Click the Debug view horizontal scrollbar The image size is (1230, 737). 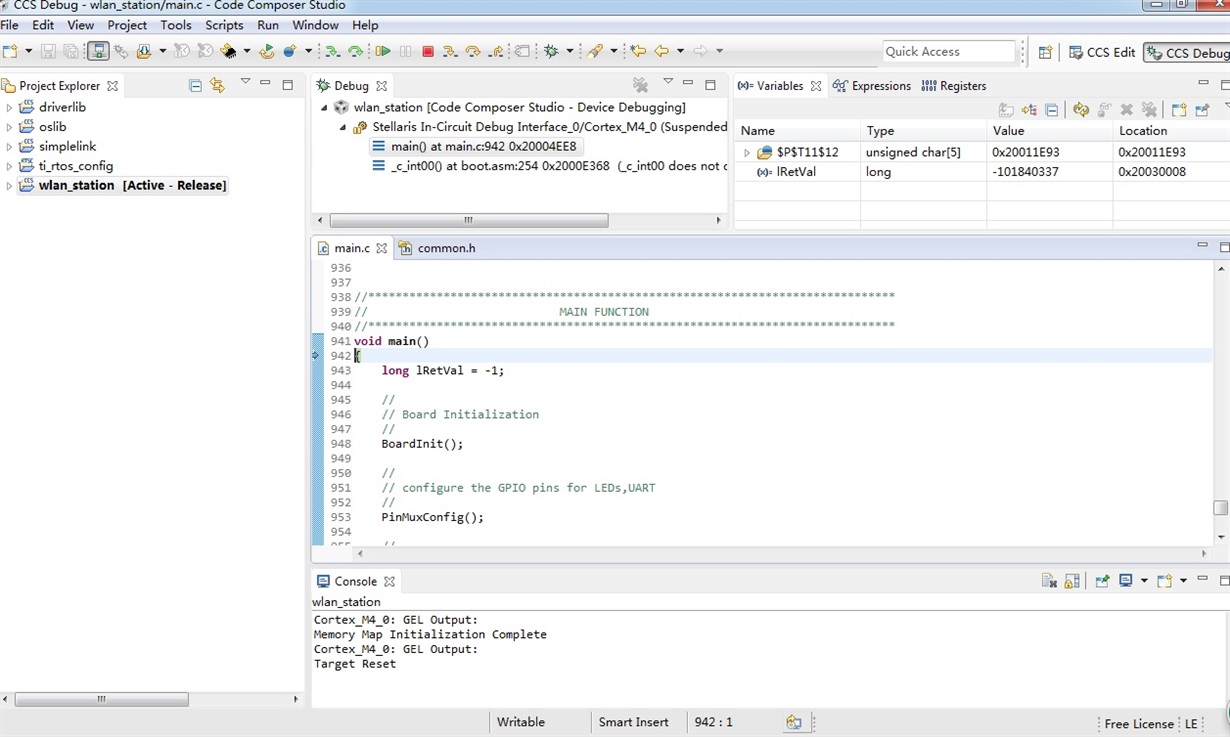468,220
